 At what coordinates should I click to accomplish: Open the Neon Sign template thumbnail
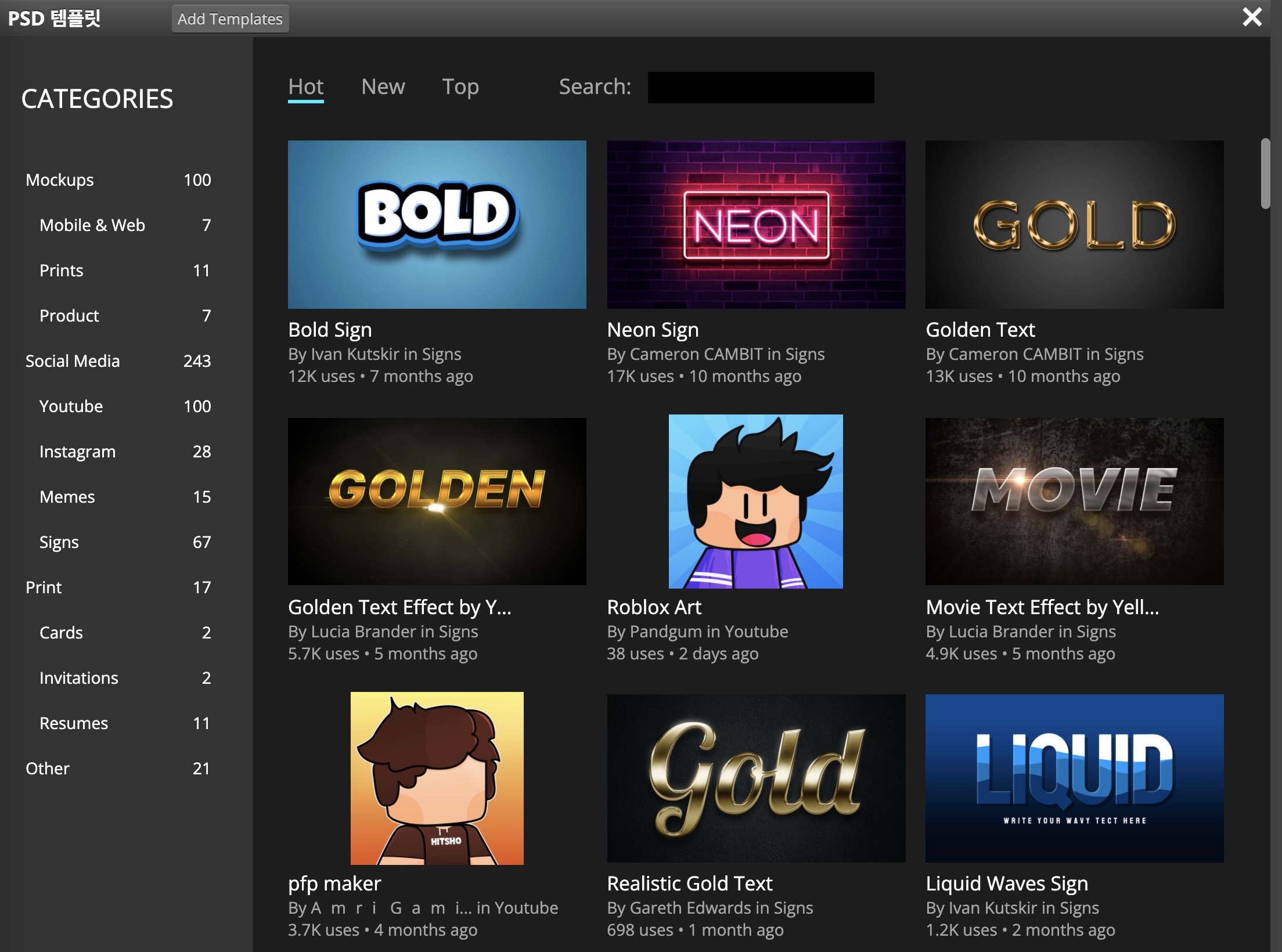[755, 225]
